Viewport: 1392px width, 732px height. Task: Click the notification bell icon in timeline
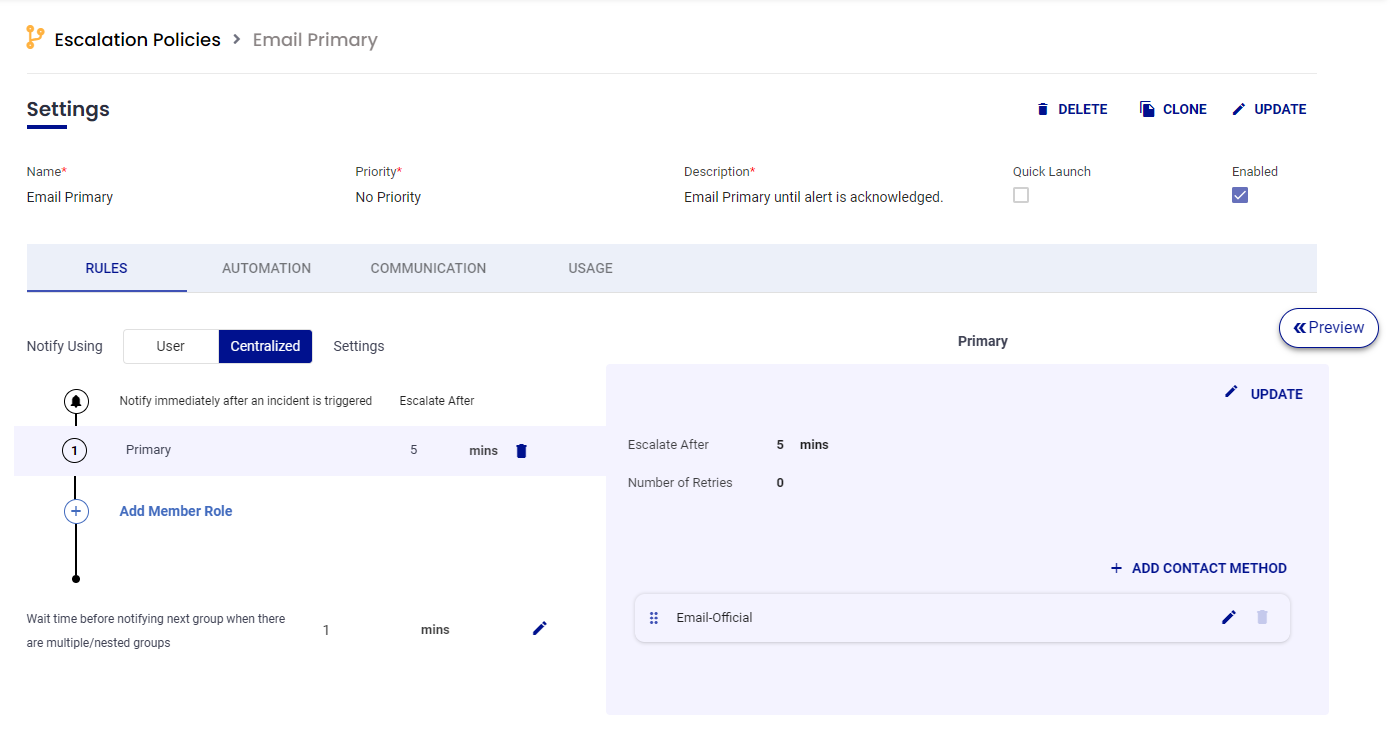(x=76, y=401)
